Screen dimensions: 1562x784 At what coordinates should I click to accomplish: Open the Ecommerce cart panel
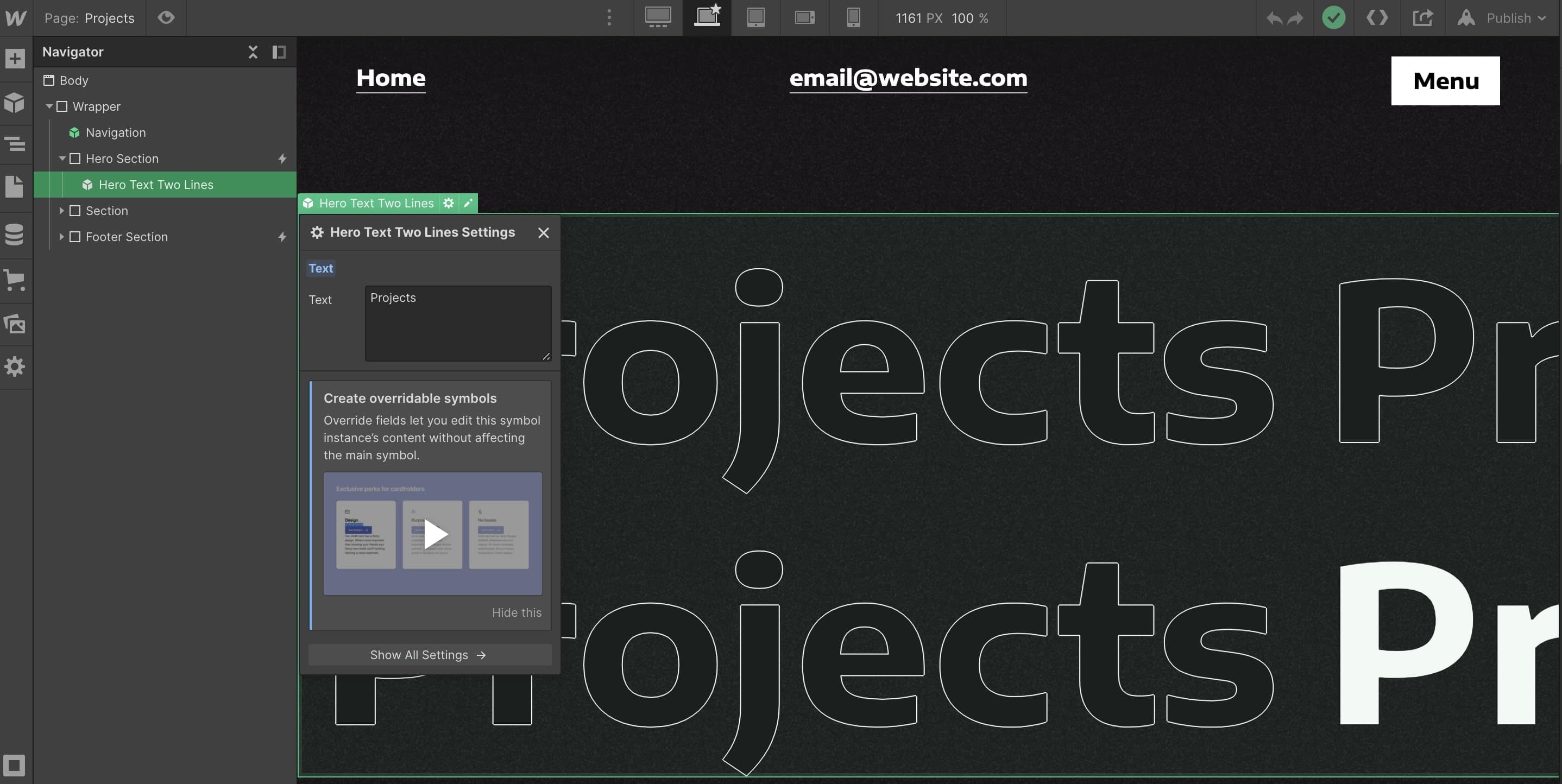coord(15,280)
